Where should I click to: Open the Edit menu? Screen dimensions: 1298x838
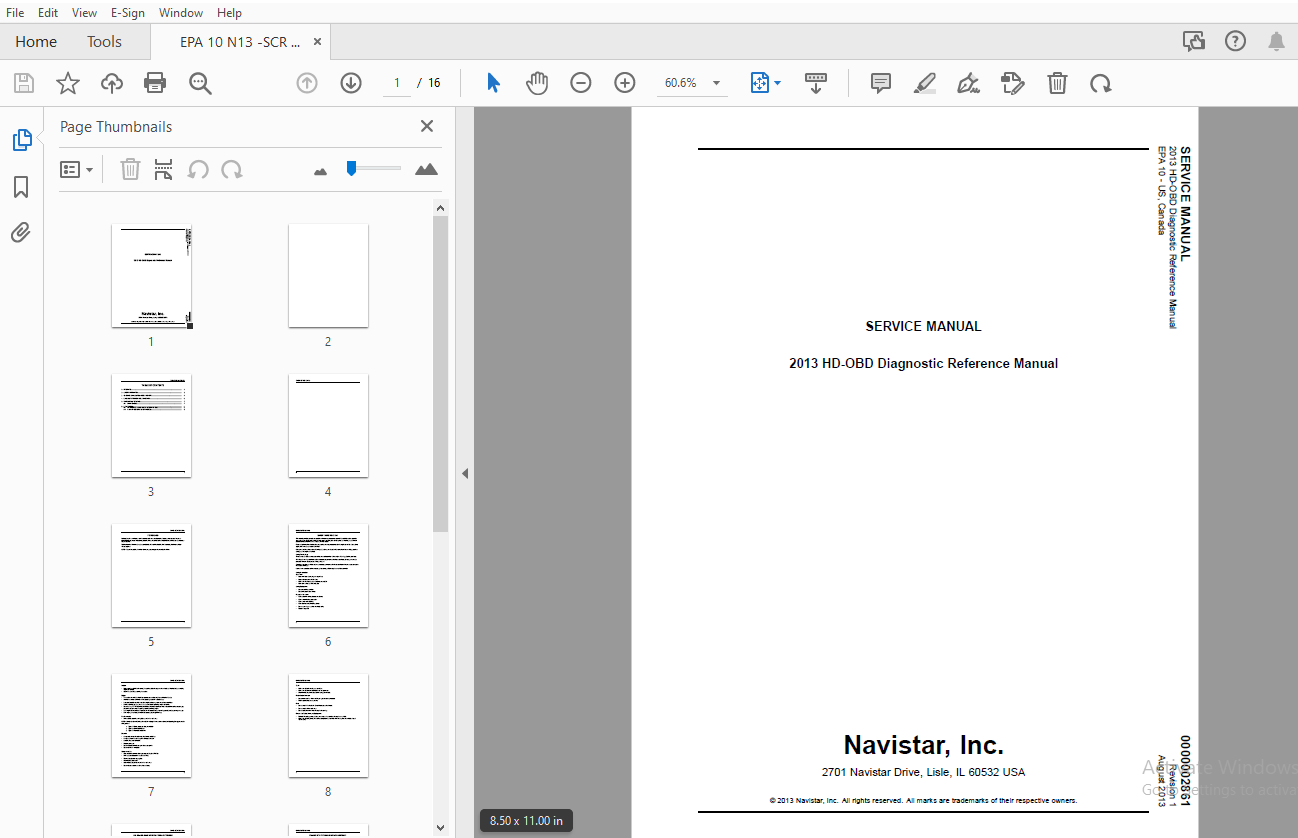(x=48, y=12)
